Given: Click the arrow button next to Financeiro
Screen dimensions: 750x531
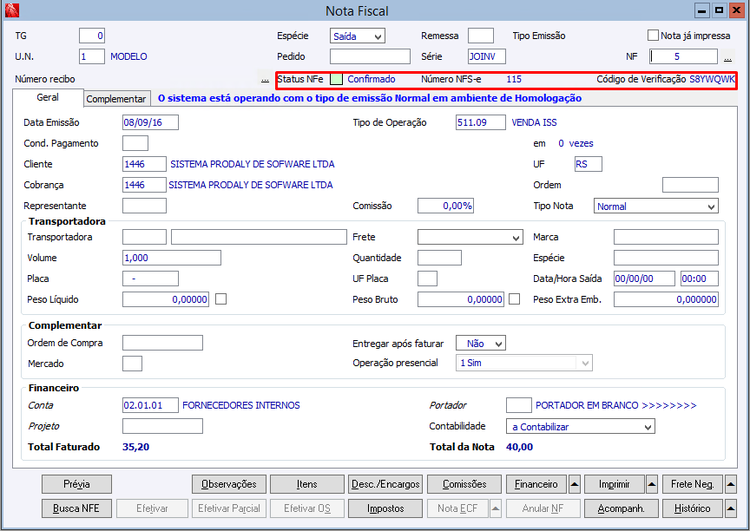Looking at the screenshot, I should point(575,484).
